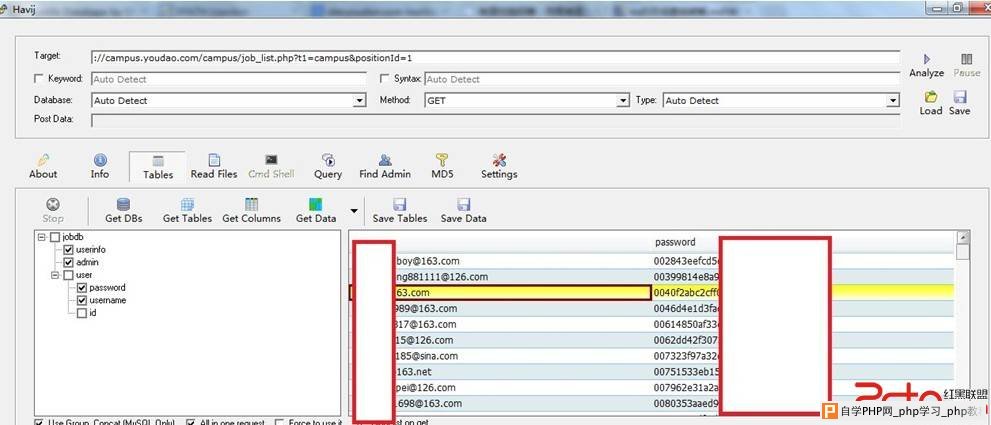This screenshot has width=991, height=425.
Task: Select the row ending in 989@163.com
Action: (651, 309)
